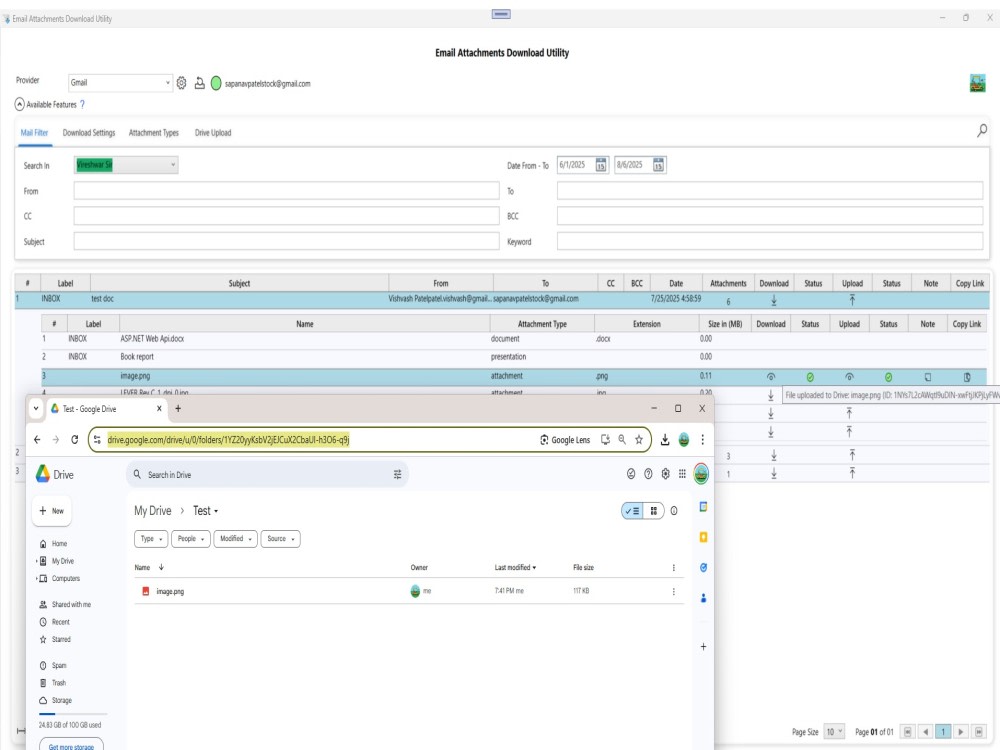Switch to Drive Upload tab
The width and height of the screenshot is (1000, 750).
[x=213, y=133]
